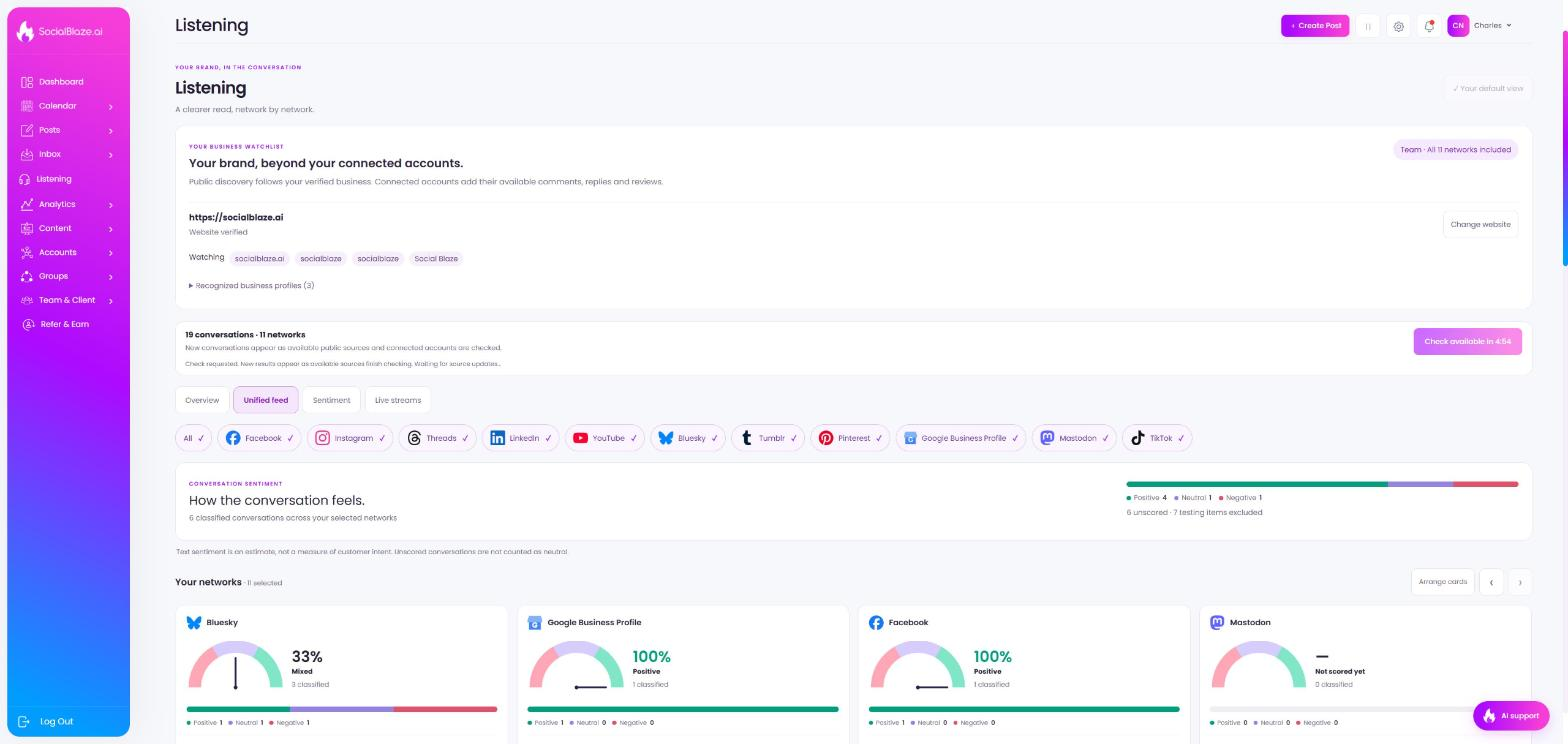Image resolution: width=1568 pixels, height=744 pixels.
Task: Open settings with the gear icon
Action: click(x=1399, y=26)
